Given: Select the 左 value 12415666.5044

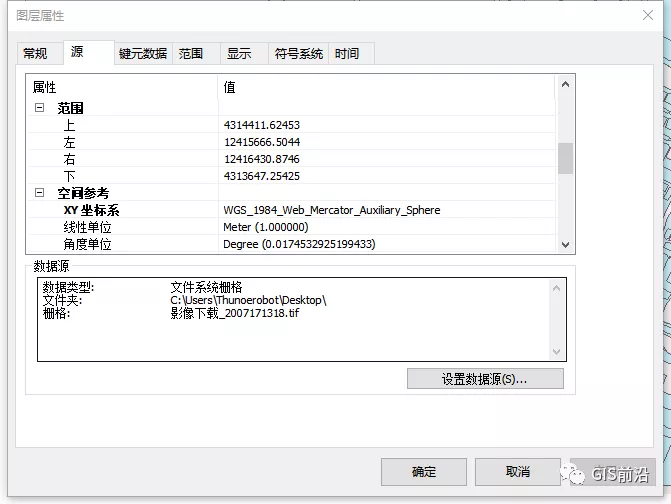Looking at the screenshot, I should tap(262, 142).
